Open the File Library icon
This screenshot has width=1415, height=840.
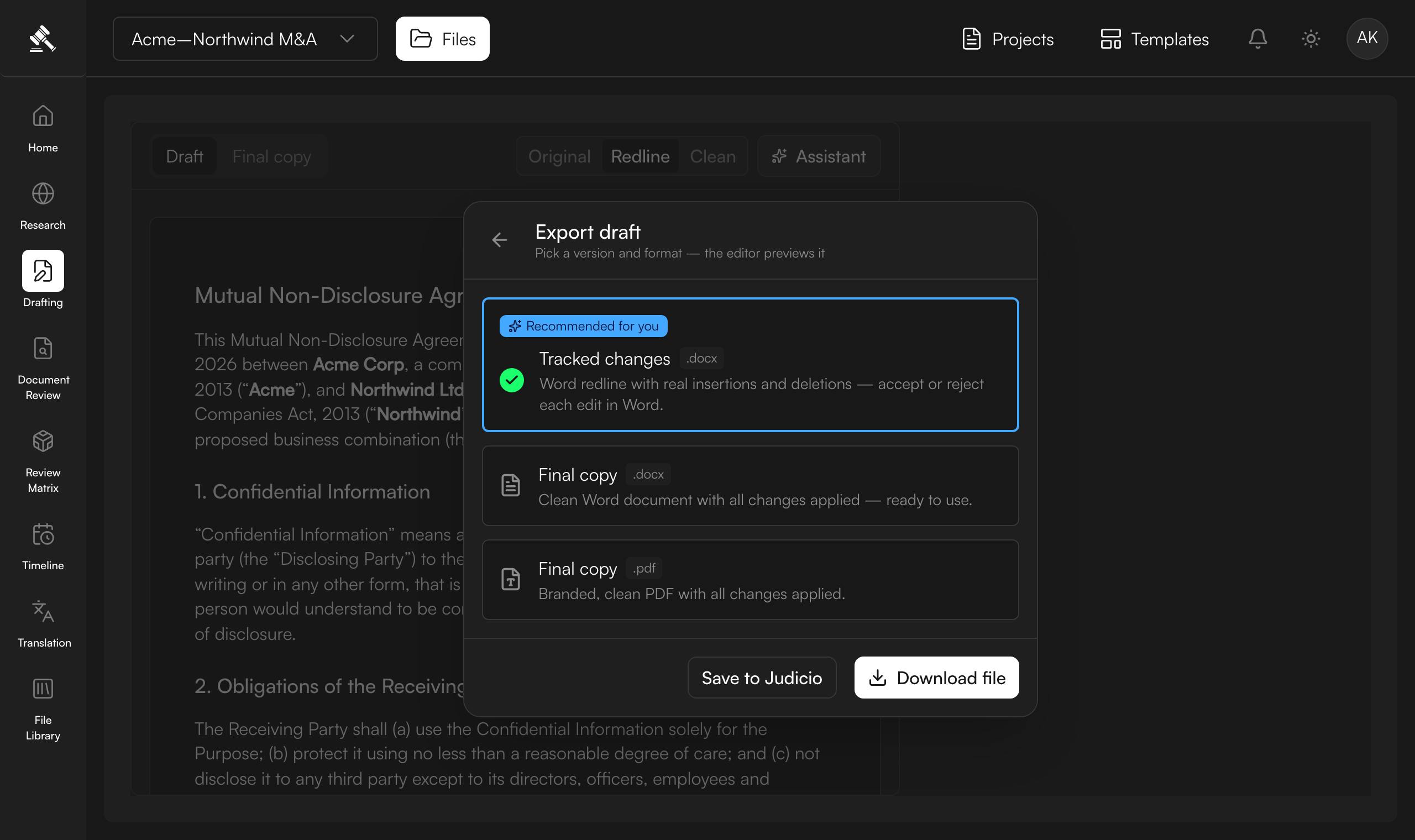(43, 689)
